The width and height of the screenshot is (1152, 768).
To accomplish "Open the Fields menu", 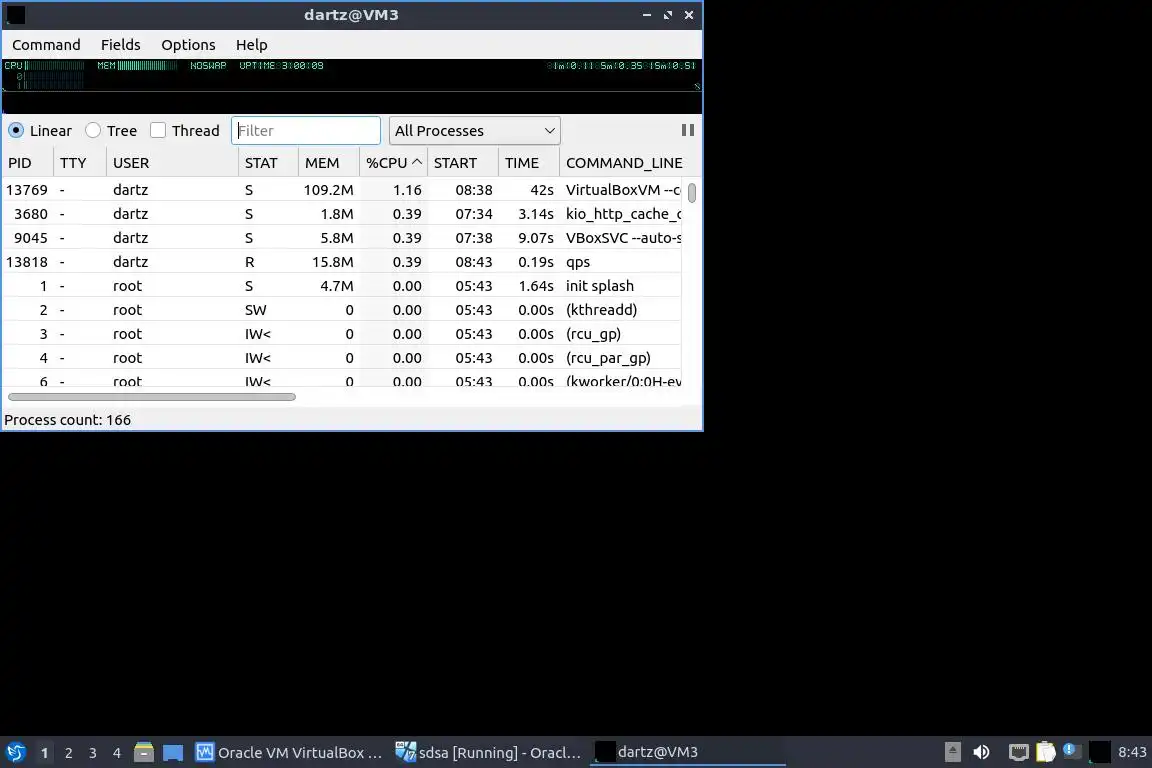I will [120, 45].
